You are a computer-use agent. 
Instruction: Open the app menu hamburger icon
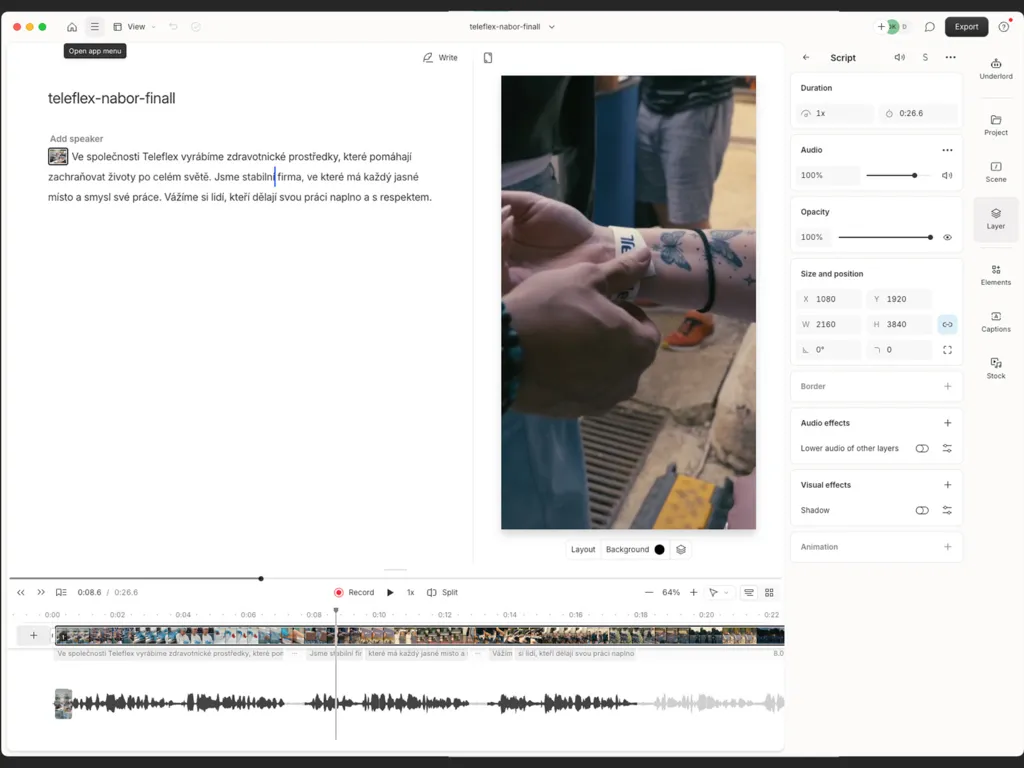click(x=95, y=27)
